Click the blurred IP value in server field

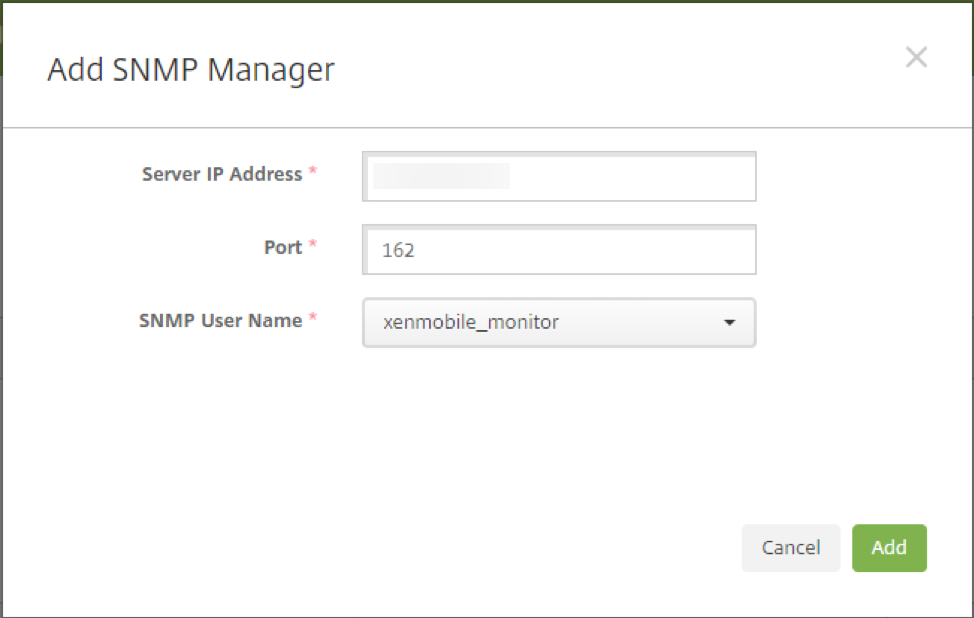tap(441, 177)
